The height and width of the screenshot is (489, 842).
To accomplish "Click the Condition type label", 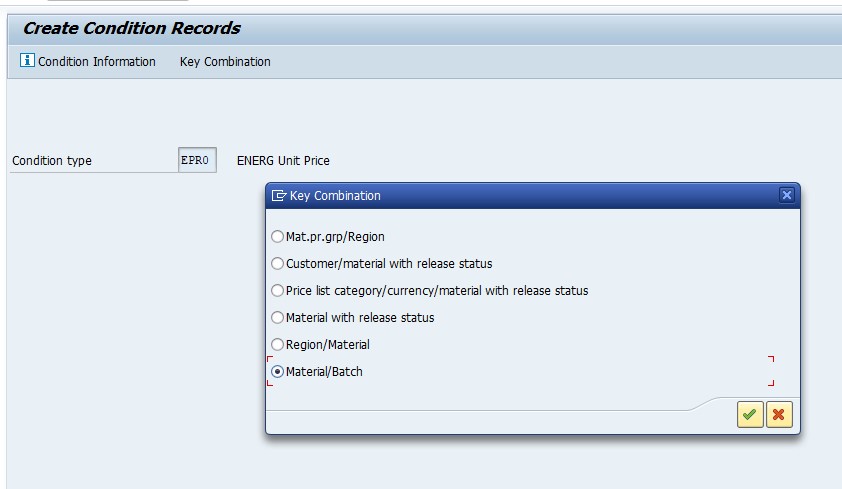I will 52,160.
